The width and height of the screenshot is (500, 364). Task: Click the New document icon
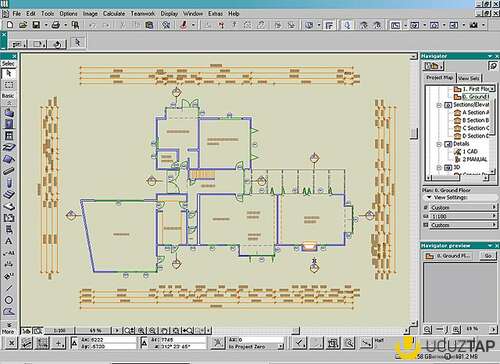click(10, 25)
